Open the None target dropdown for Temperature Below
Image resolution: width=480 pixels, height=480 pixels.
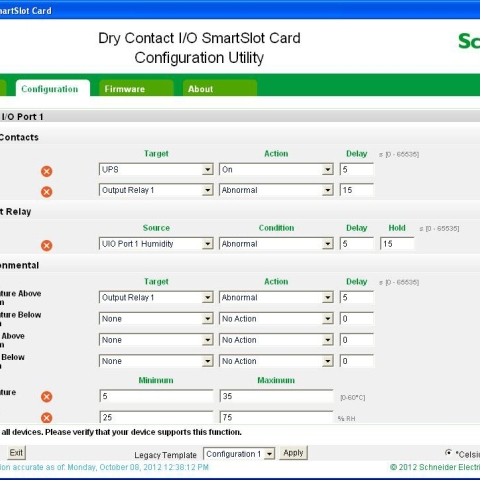[x=156, y=319]
